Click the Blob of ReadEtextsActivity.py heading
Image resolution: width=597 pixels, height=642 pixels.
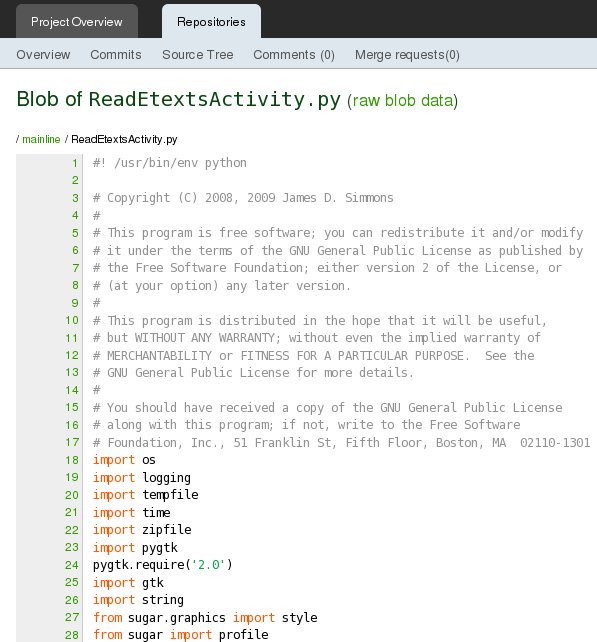[x=179, y=99]
